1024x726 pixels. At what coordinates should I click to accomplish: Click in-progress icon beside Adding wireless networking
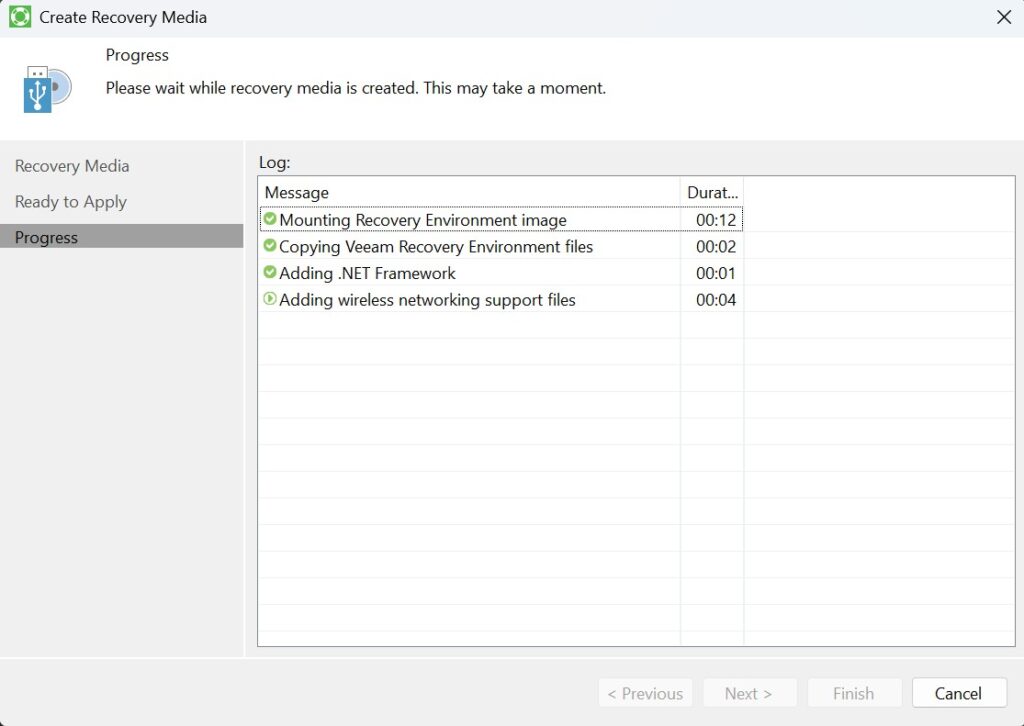coord(270,299)
